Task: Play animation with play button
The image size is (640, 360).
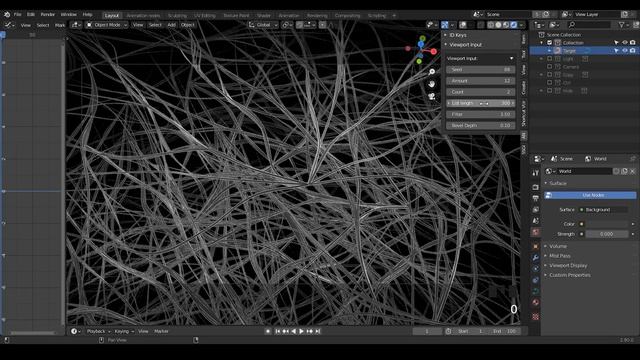Action: [301, 331]
